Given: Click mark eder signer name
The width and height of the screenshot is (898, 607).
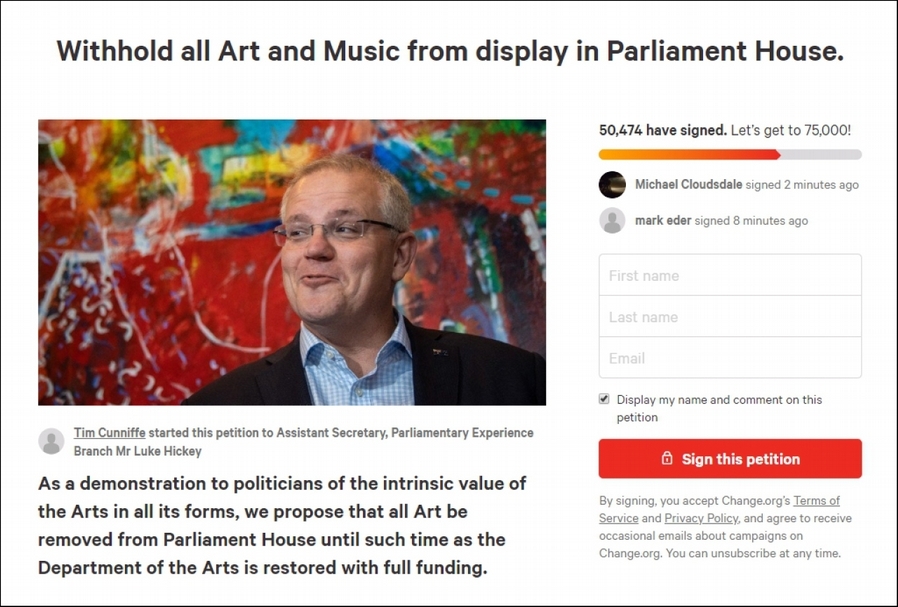Looking at the screenshot, I should tap(662, 221).
